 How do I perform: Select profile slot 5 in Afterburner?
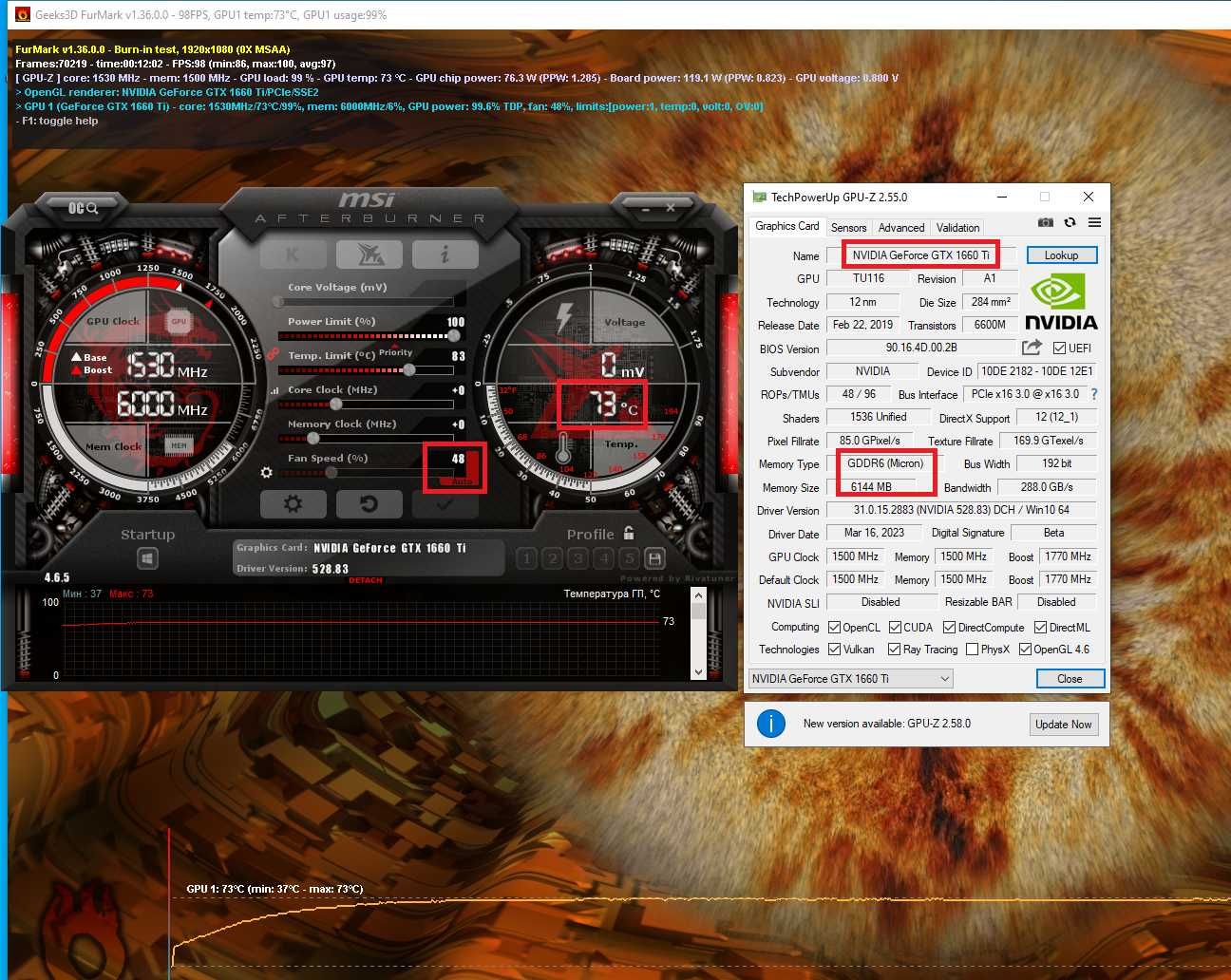[x=629, y=558]
